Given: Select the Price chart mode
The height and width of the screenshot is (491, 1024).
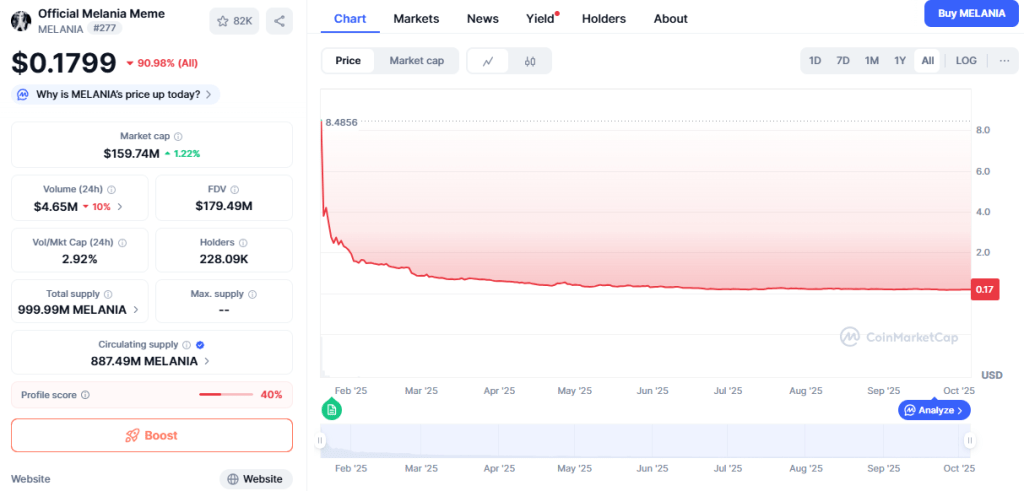Looking at the screenshot, I should [348, 61].
